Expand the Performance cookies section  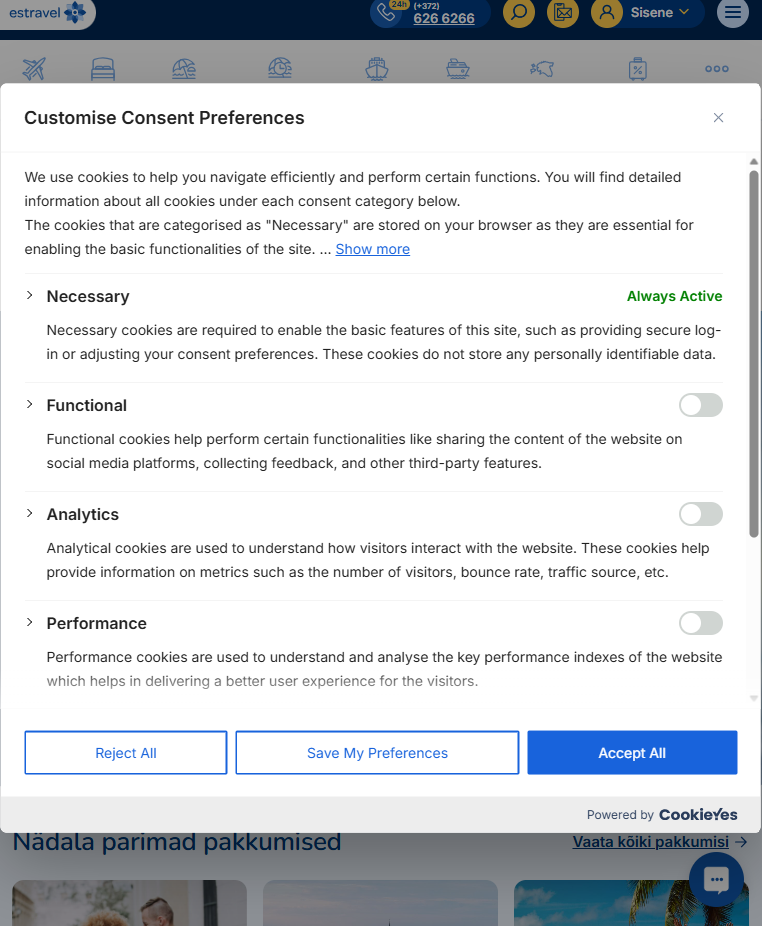click(x=30, y=622)
